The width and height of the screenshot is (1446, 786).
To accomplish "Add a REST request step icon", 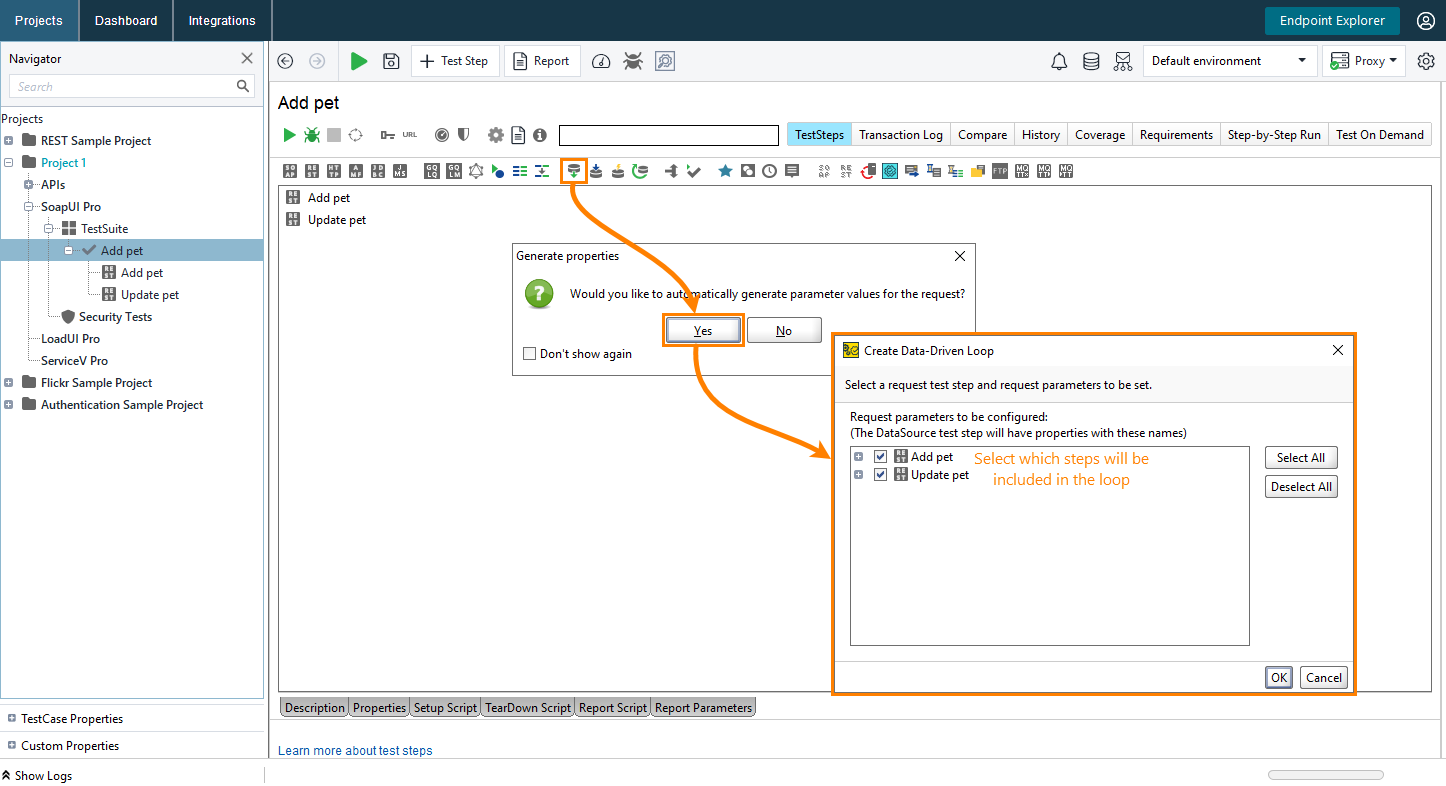I will pos(312,171).
